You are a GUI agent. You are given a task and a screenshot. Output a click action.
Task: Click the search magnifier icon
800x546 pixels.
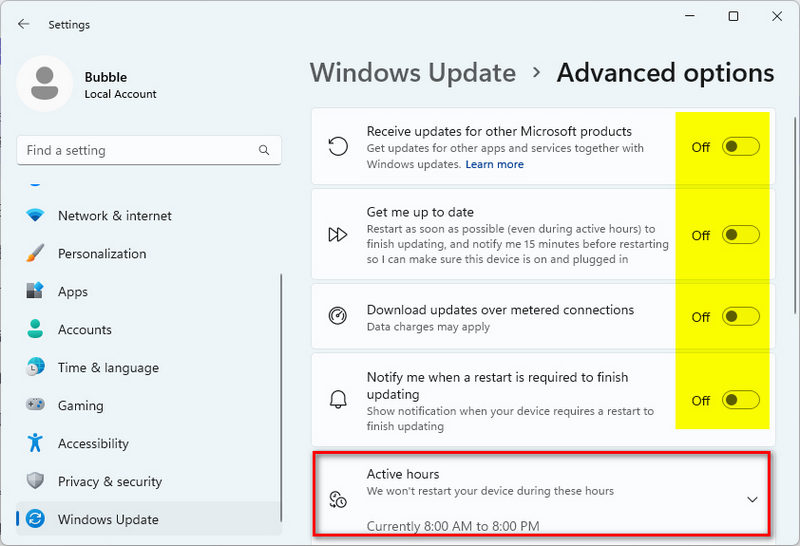click(x=264, y=150)
